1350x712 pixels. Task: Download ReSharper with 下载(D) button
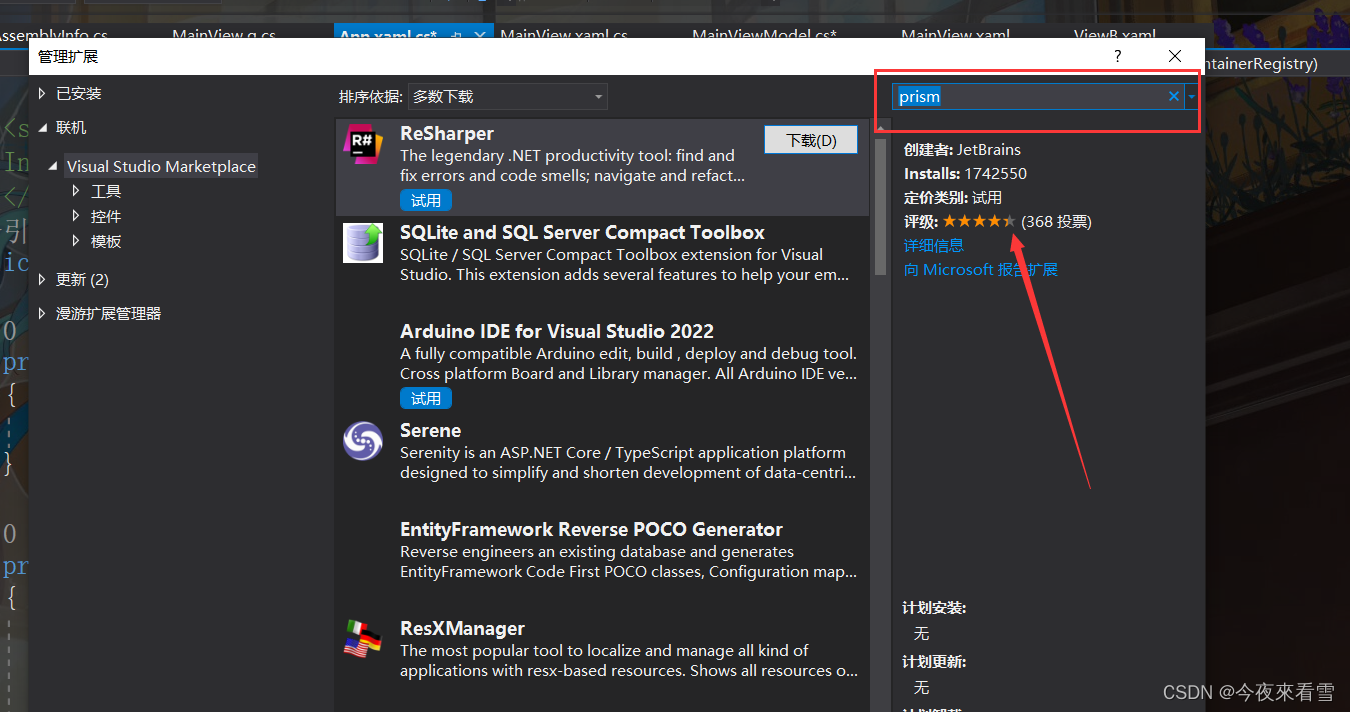(x=811, y=140)
